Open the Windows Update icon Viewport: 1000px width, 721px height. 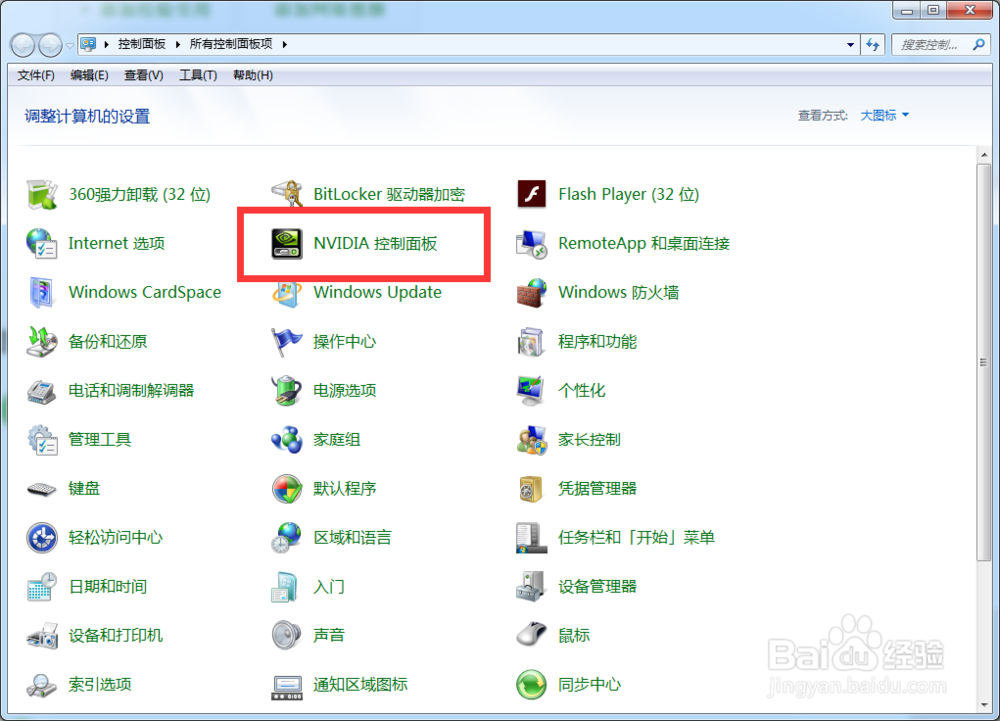[x=287, y=293]
